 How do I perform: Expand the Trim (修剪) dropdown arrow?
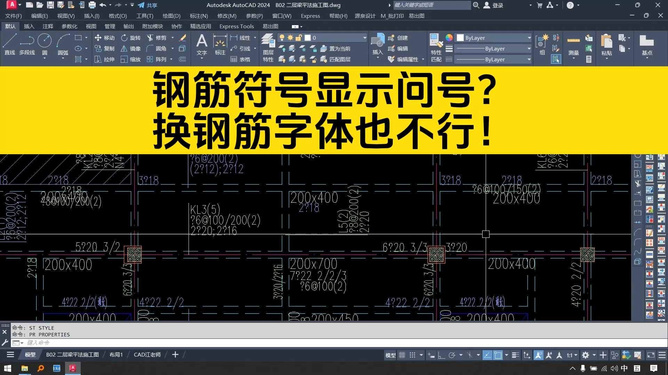point(173,38)
